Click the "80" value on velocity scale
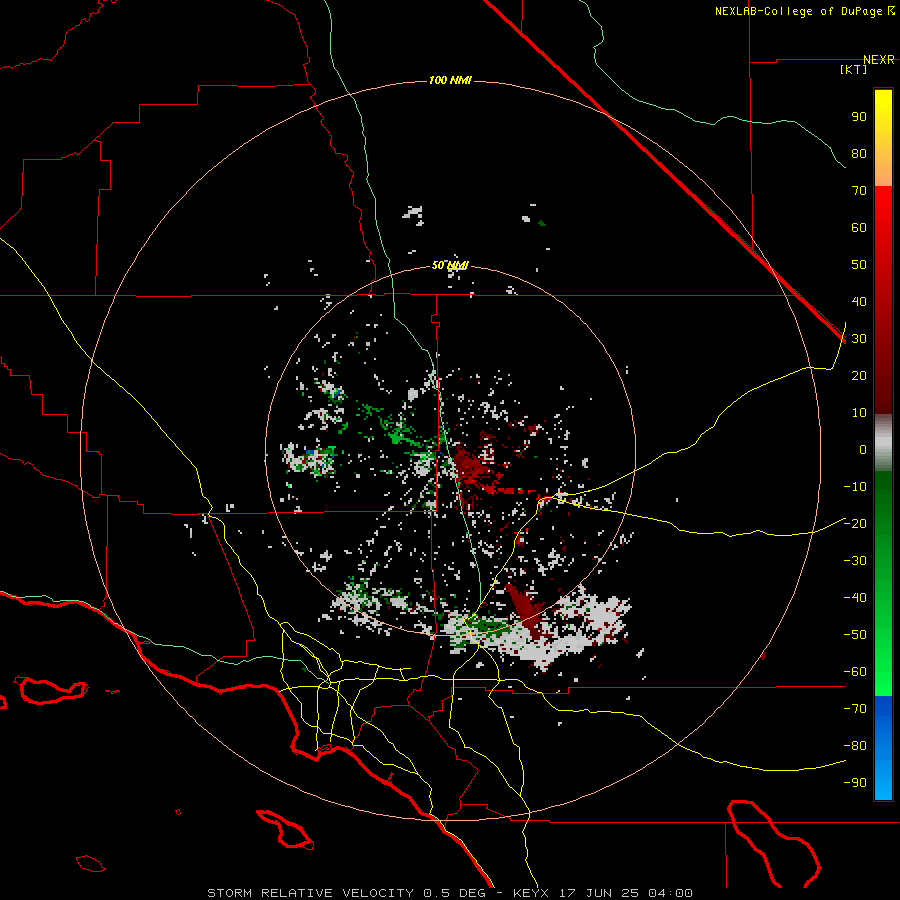Viewport: 900px width, 900px height. point(859,154)
